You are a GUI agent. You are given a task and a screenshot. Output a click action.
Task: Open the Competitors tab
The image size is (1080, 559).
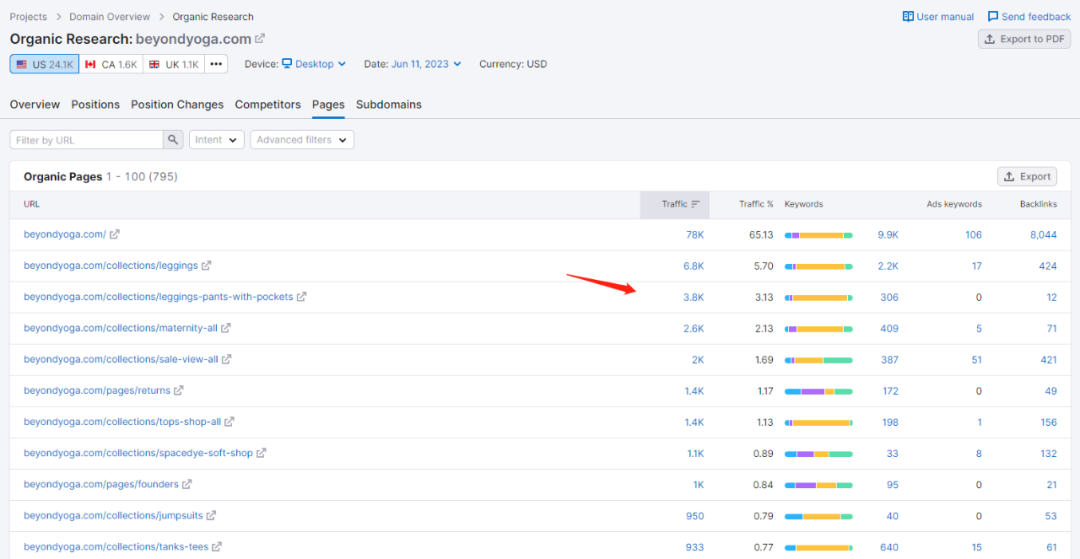point(267,105)
